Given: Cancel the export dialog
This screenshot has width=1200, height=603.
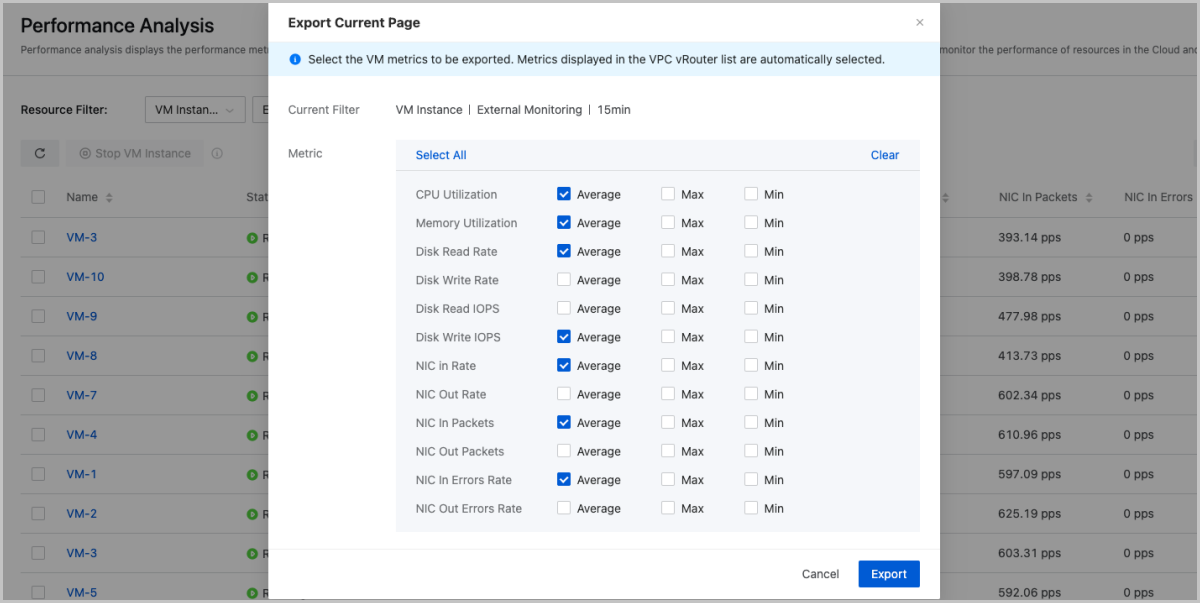Looking at the screenshot, I should (x=820, y=574).
